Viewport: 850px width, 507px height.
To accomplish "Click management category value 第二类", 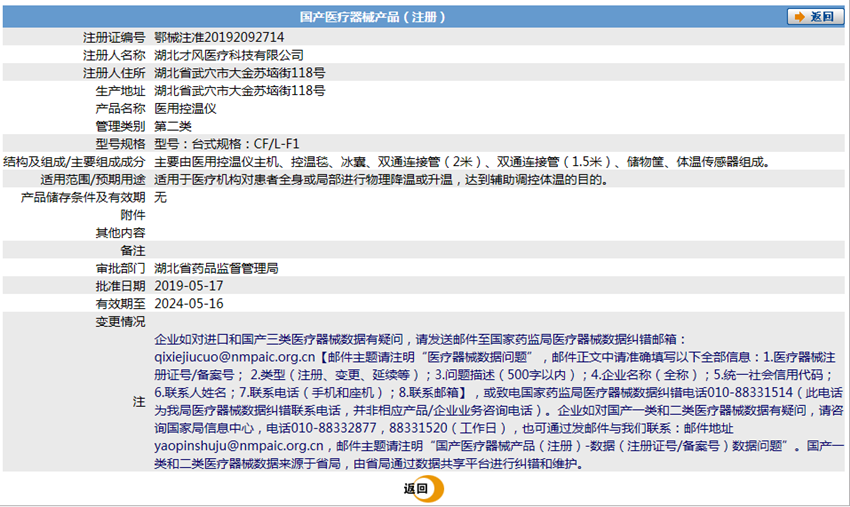I will (173, 126).
